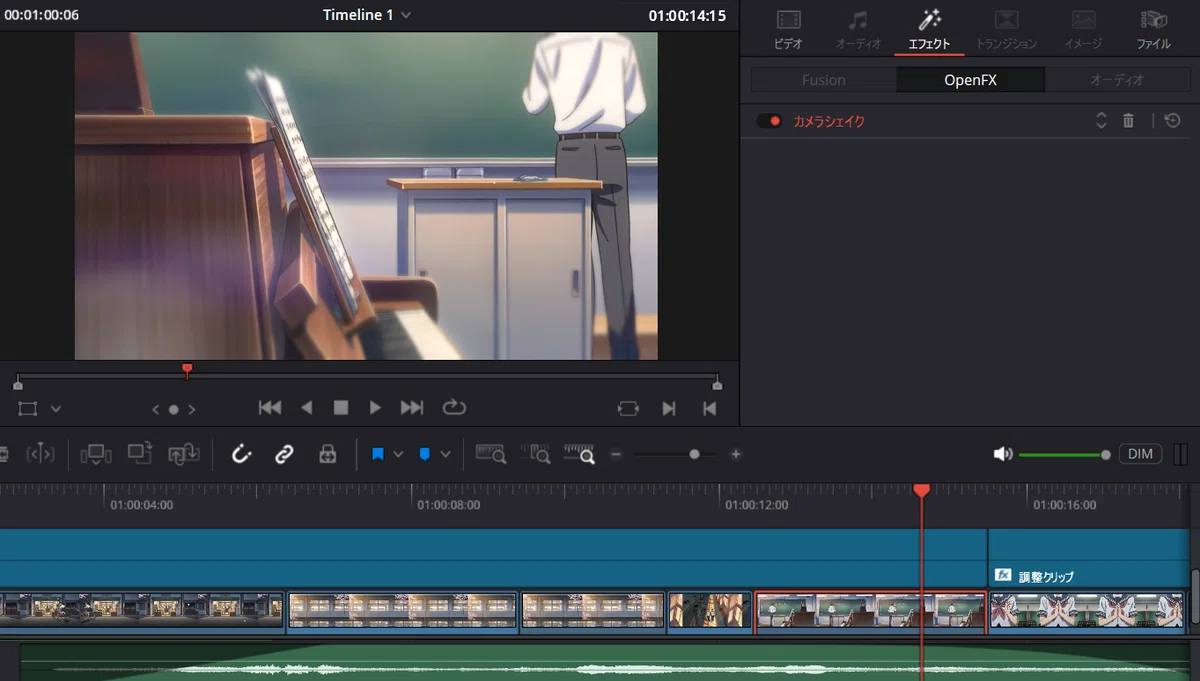Image resolution: width=1200 pixels, height=681 pixels.
Task: Open the ビデオ inspector tab
Action: point(788,29)
